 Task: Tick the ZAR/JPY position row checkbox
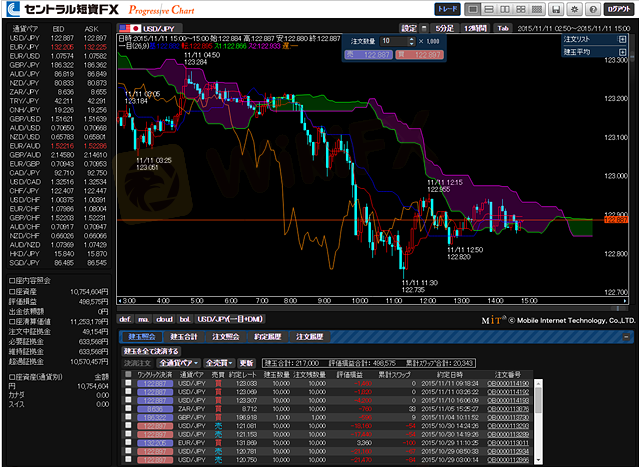[x=127, y=408]
